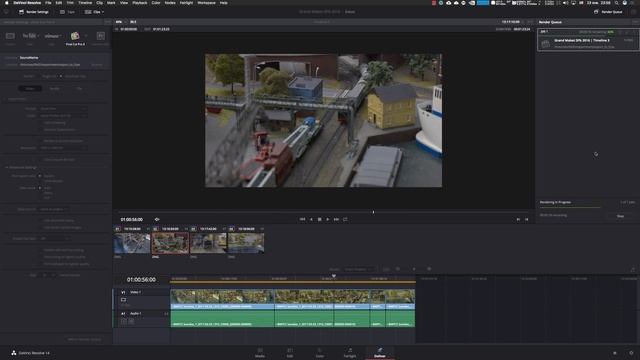The height and width of the screenshot is (360, 640).
Task: Select clip thumbnail 01
Action: pos(132,243)
